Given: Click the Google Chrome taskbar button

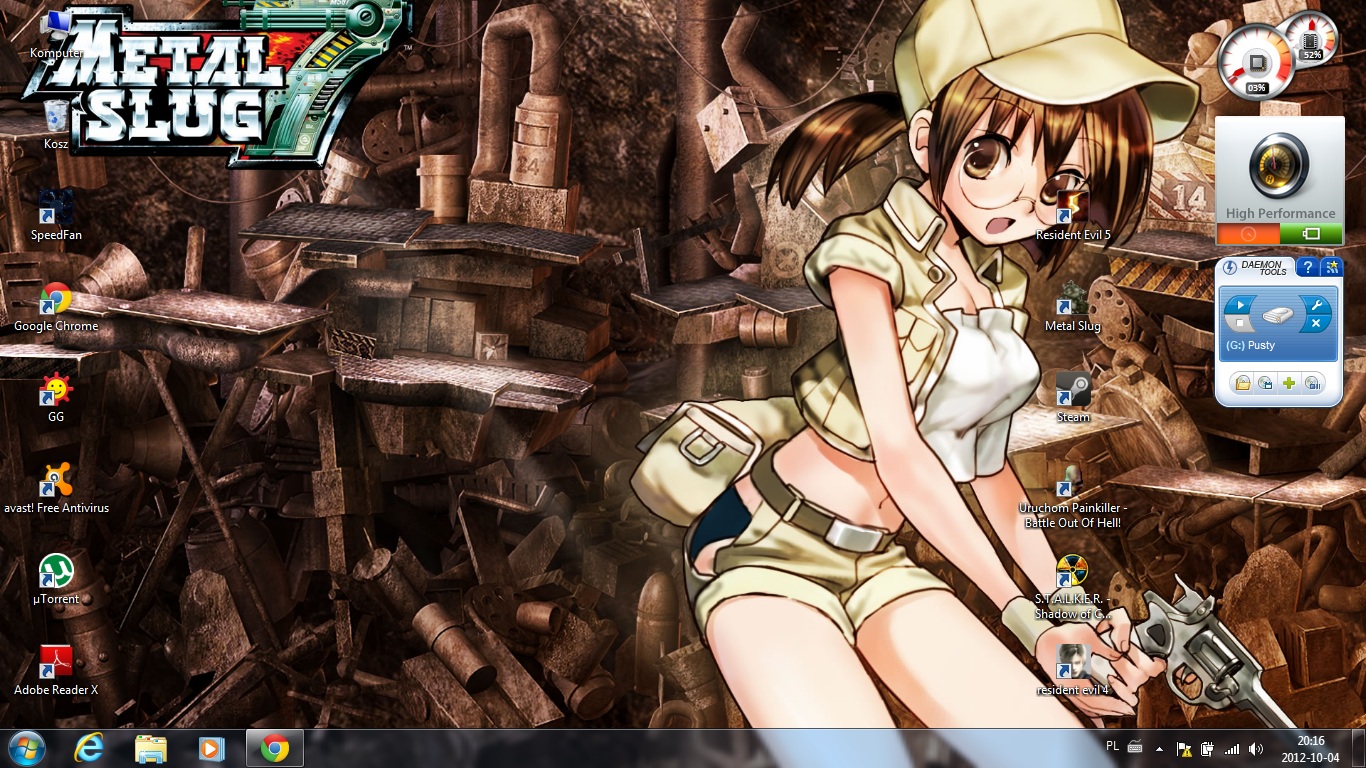Looking at the screenshot, I should [275, 748].
